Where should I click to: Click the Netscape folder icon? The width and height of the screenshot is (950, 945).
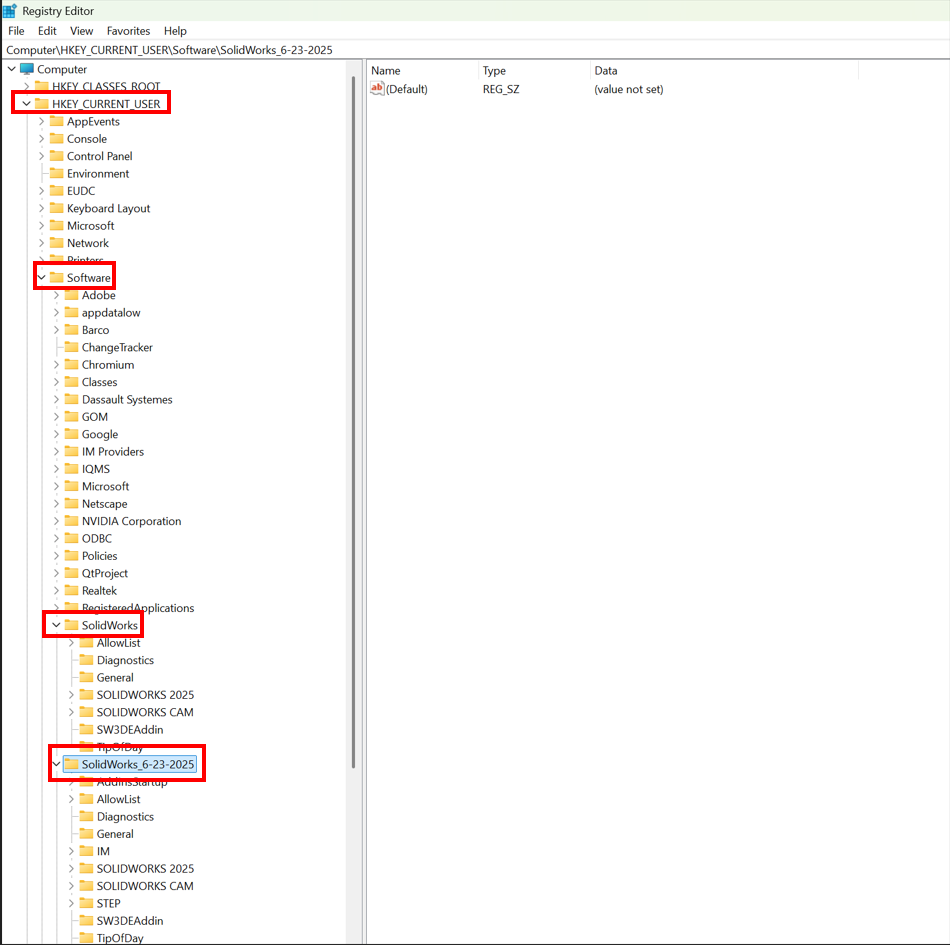point(71,503)
